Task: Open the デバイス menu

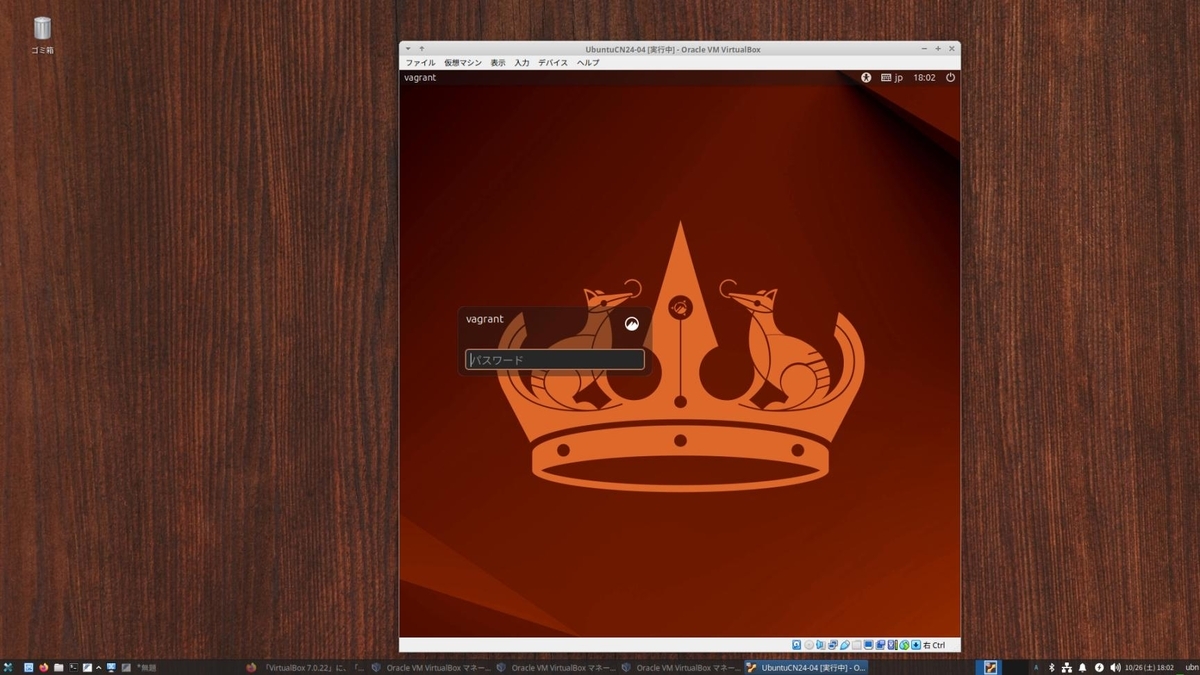Action: (553, 62)
